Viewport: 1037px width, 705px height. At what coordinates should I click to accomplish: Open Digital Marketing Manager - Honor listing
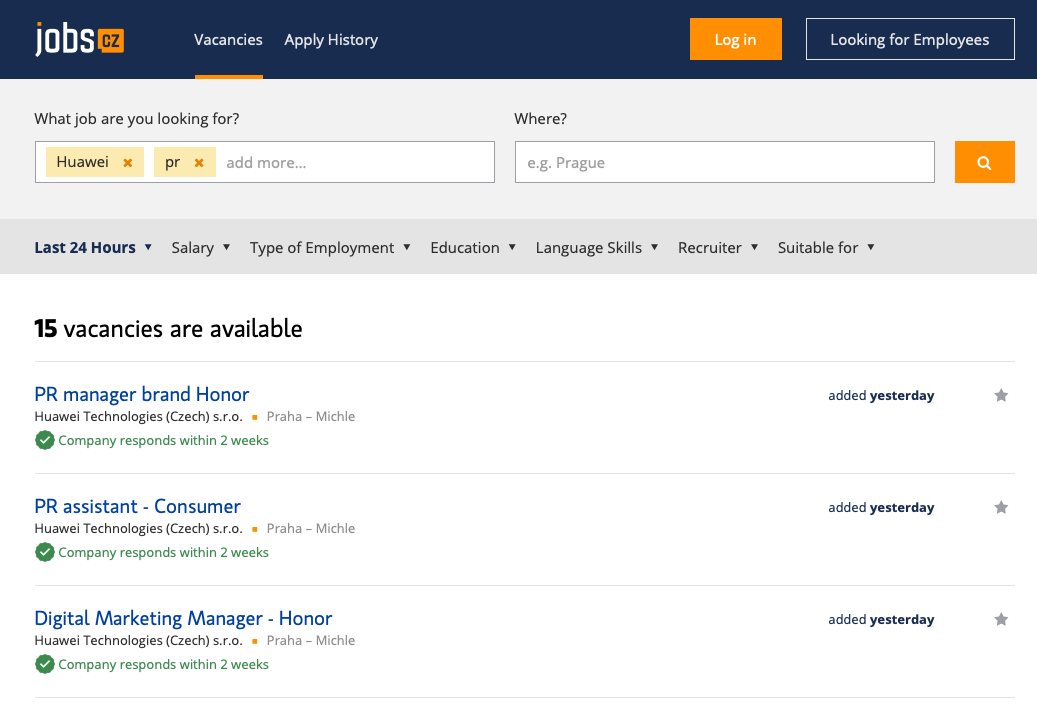tap(183, 618)
